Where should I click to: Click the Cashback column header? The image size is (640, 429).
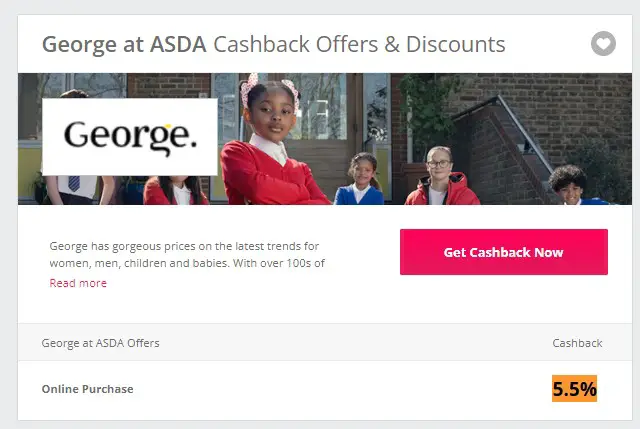tap(577, 343)
